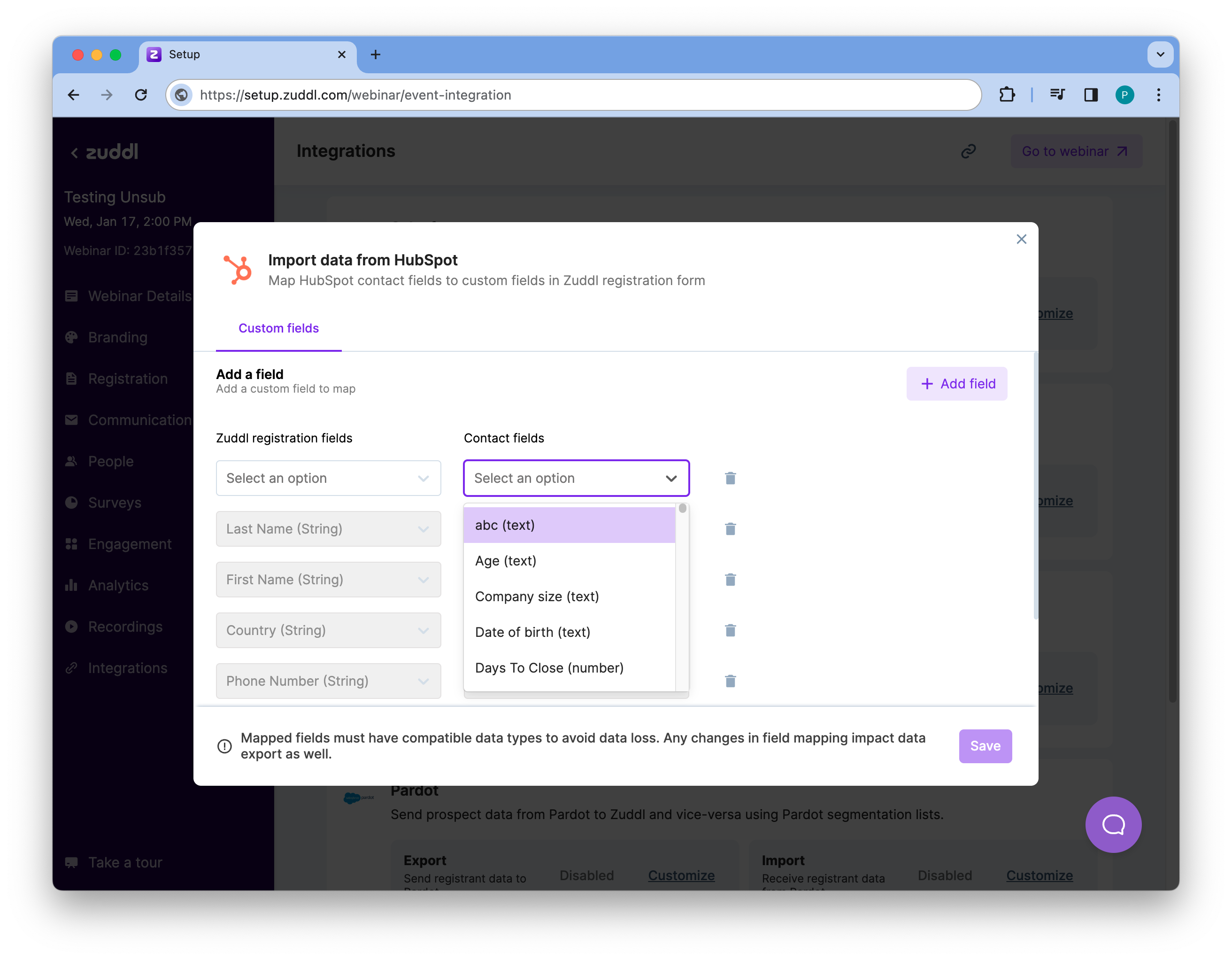Click the browser forward arrow

[107, 95]
